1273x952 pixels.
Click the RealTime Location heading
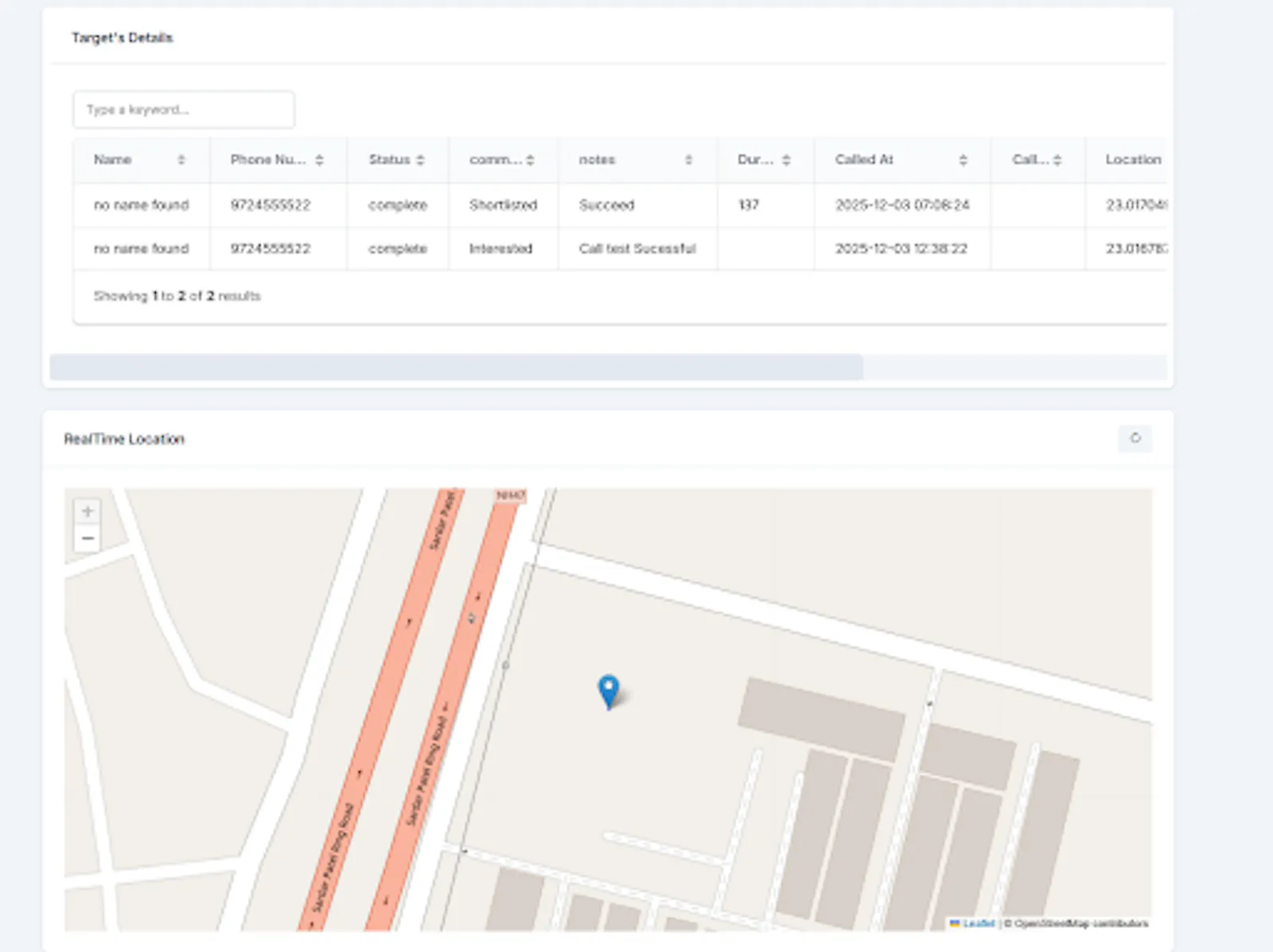point(124,439)
